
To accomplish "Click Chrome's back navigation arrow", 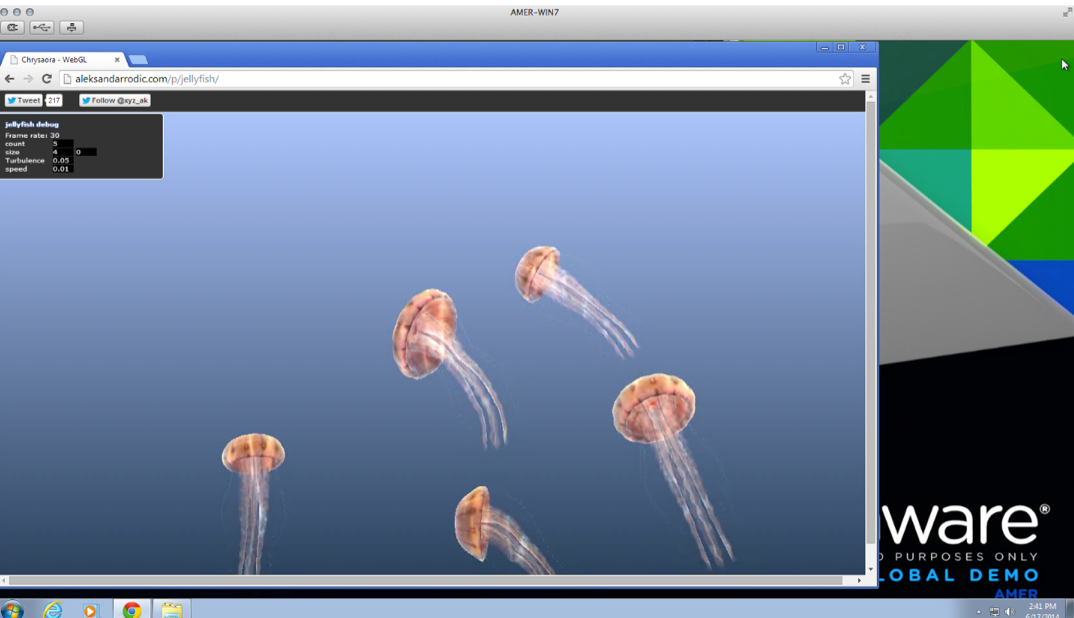I will tap(11, 78).
